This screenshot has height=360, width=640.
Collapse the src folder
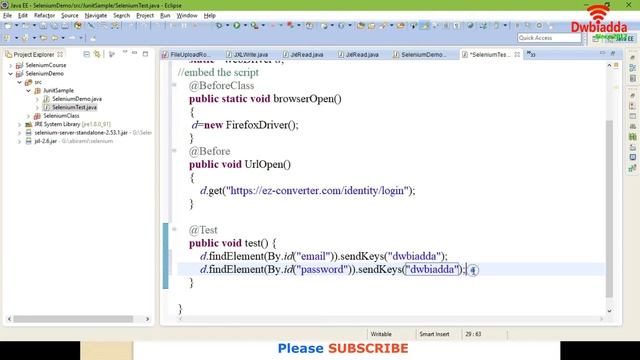pyautogui.click(x=20, y=82)
